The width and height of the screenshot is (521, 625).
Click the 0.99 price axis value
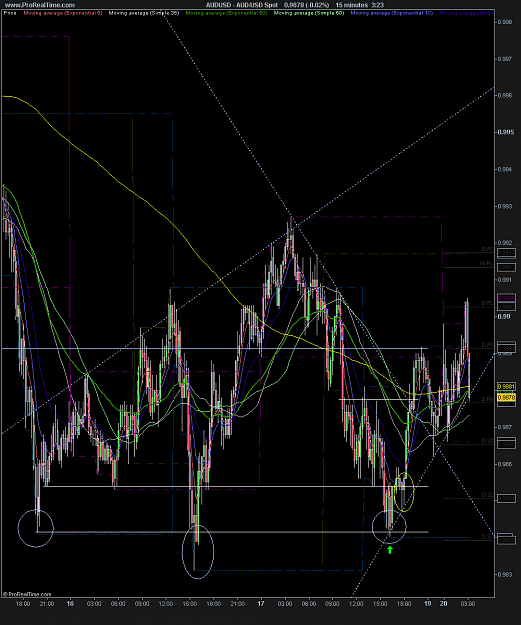(x=503, y=316)
